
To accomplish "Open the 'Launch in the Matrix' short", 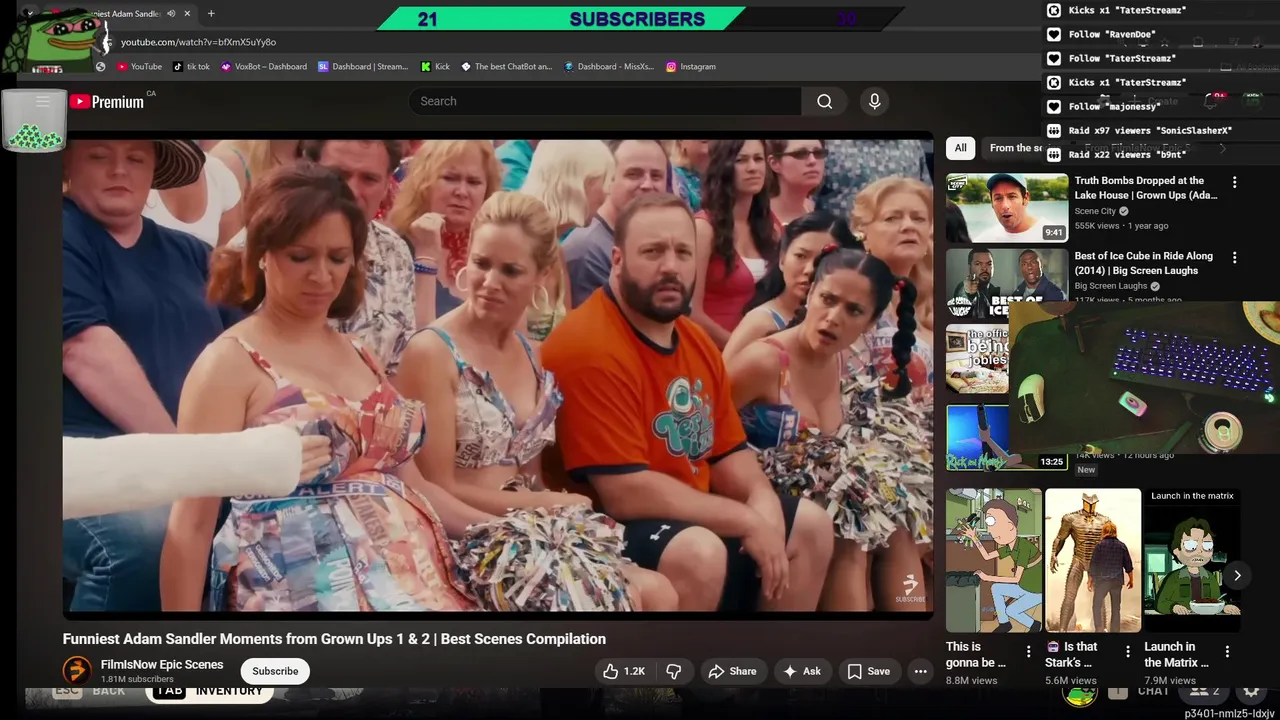I will pyautogui.click(x=1191, y=560).
